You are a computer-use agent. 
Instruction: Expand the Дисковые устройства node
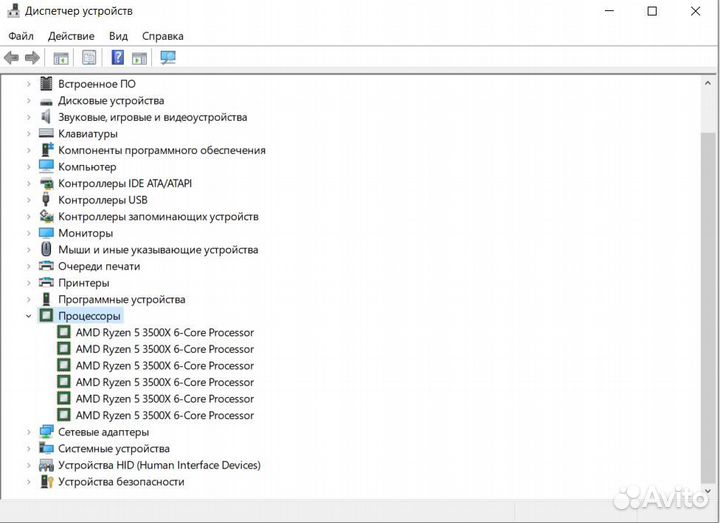(28, 101)
